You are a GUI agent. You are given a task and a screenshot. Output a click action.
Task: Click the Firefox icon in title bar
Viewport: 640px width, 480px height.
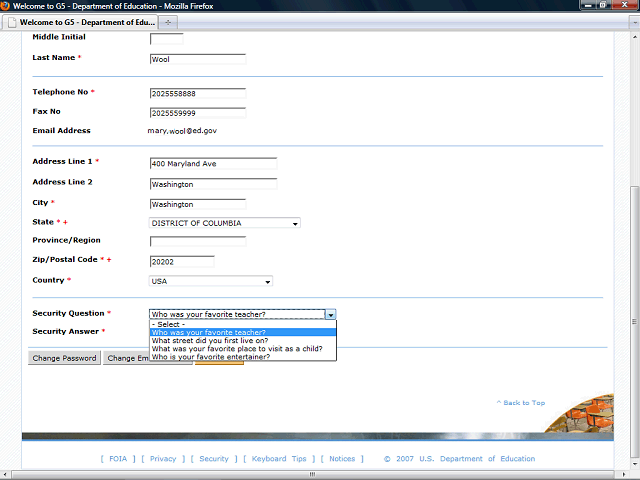[5, 6]
